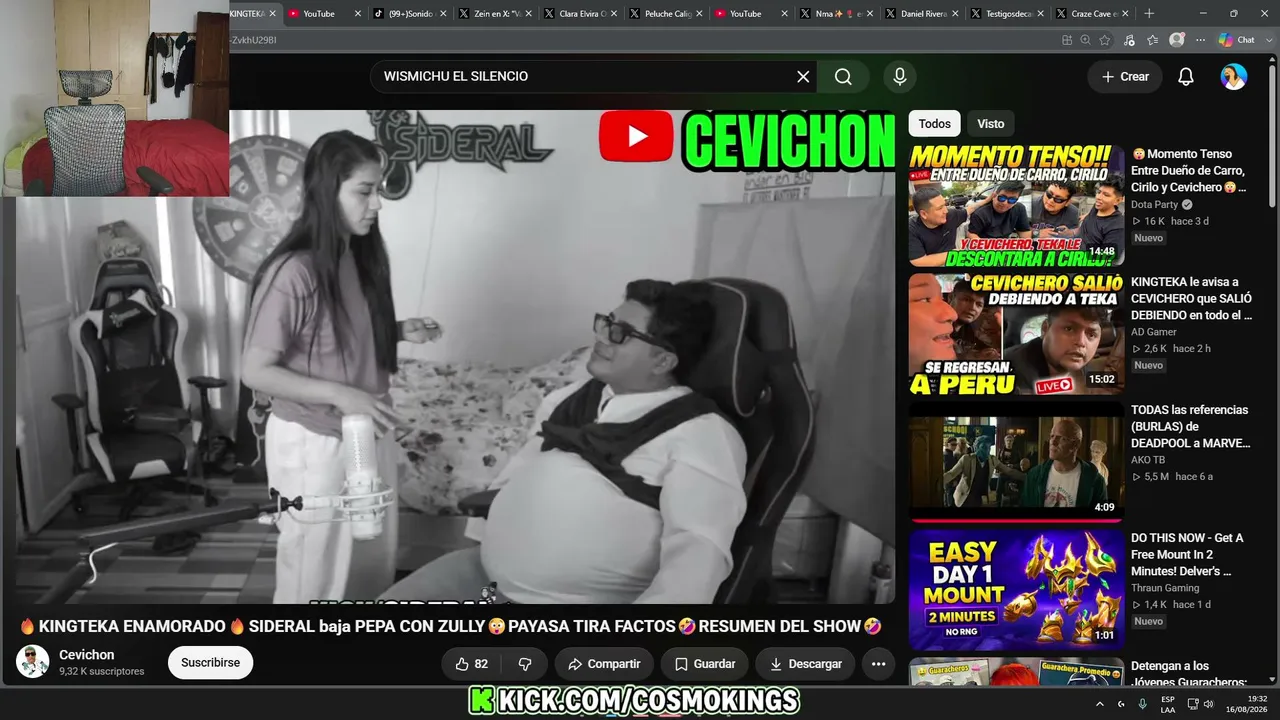
Task: Switch to the '(99+) Sonido' TikTok tab
Action: [408, 14]
